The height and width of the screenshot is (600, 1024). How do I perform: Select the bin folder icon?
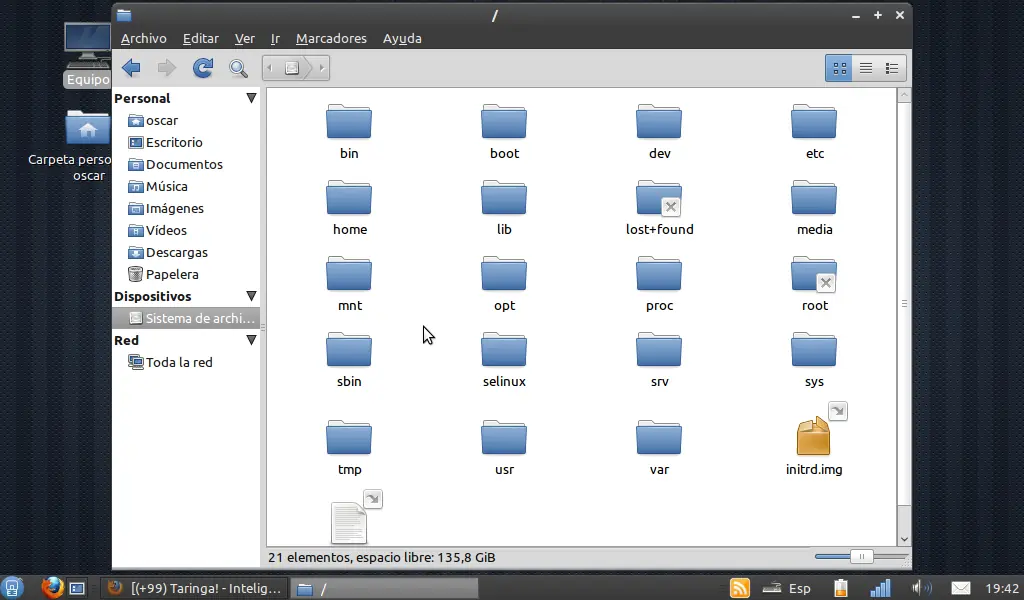[349, 122]
